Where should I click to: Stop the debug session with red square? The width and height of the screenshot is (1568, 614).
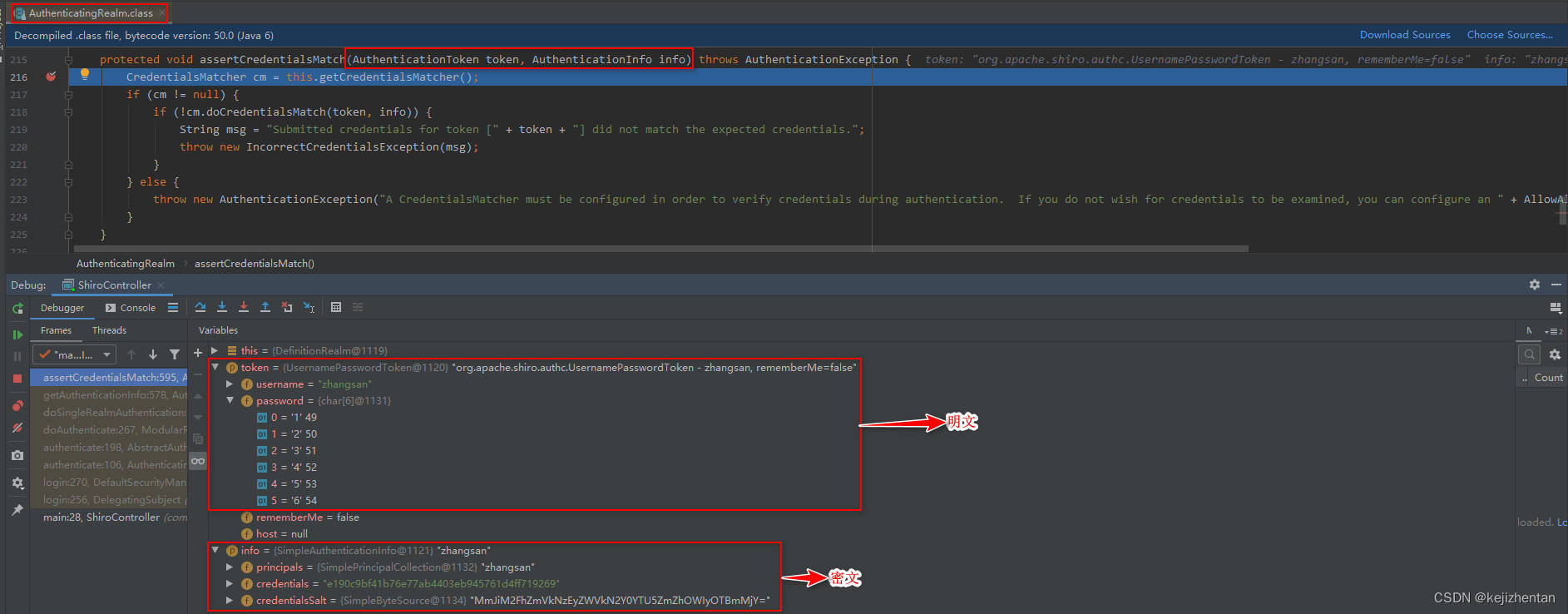pos(17,379)
